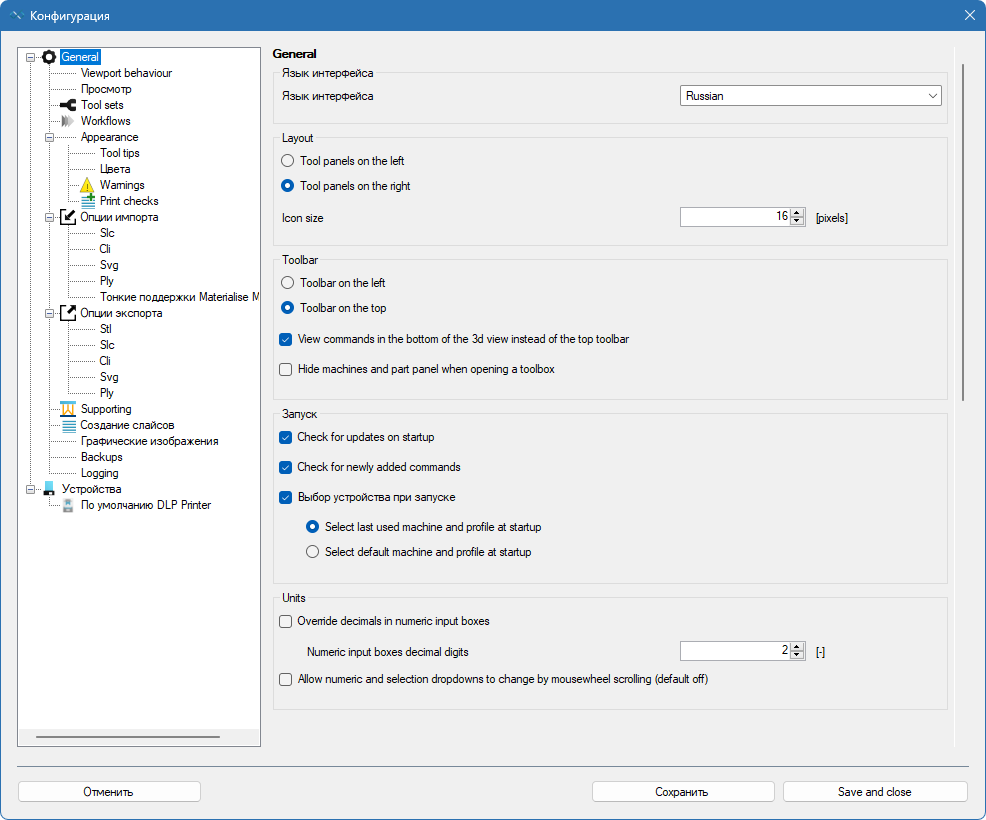Click the DLP Printer device icon

[x=68, y=505]
